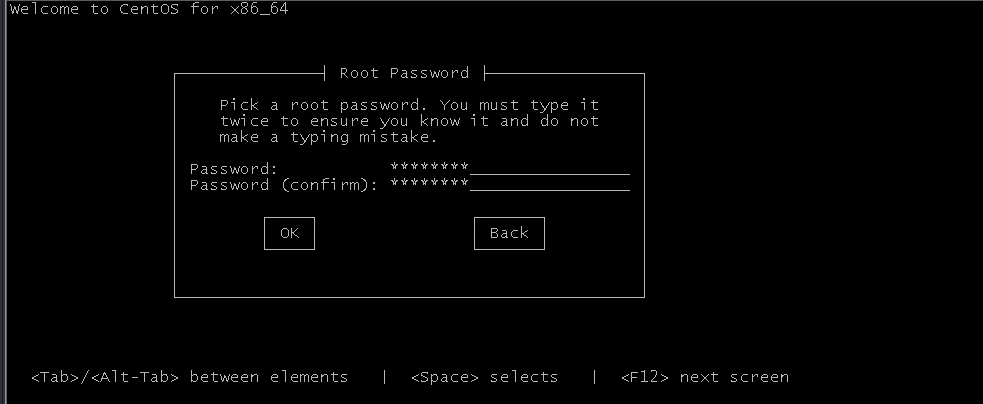Click the F12 next screen hint
This screenshot has height=404, width=983.
pos(705,377)
